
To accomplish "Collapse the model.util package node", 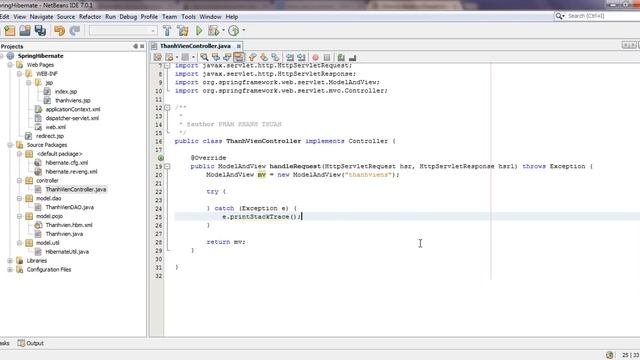I will (x=19, y=243).
